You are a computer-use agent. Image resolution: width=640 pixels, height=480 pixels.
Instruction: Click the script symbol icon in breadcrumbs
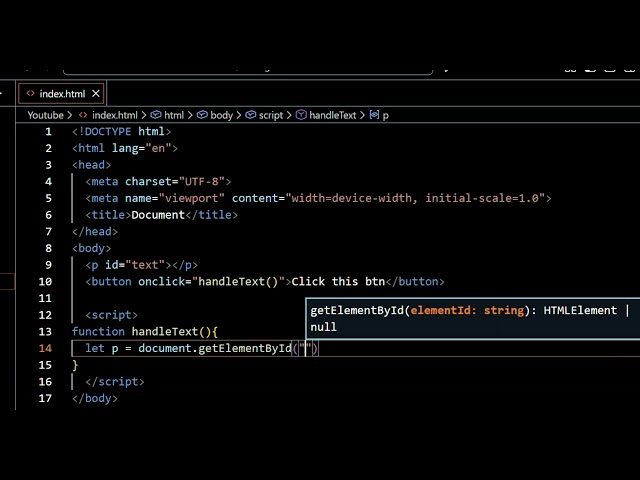pyautogui.click(x=251, y=115)
